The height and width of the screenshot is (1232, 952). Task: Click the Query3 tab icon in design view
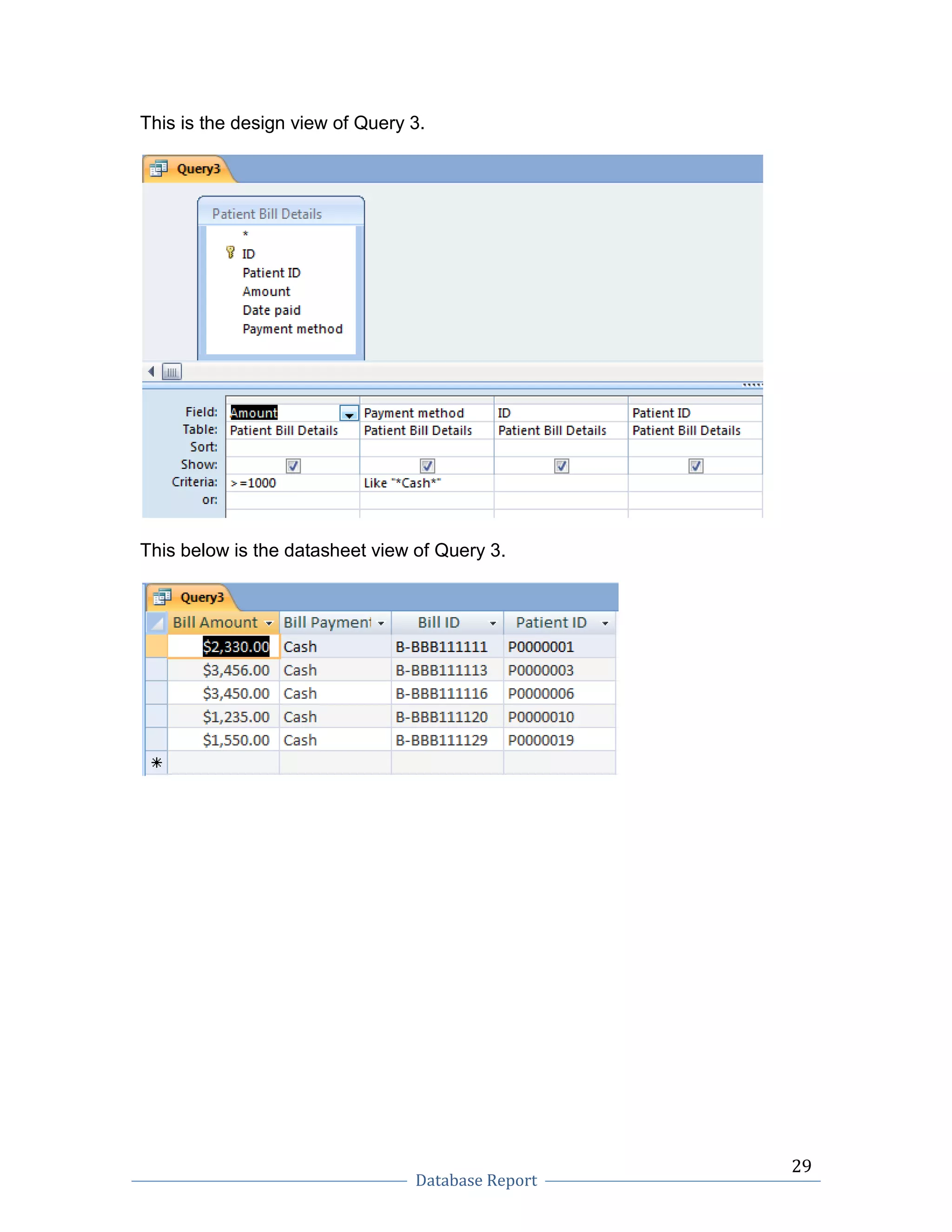pos(159,169)
